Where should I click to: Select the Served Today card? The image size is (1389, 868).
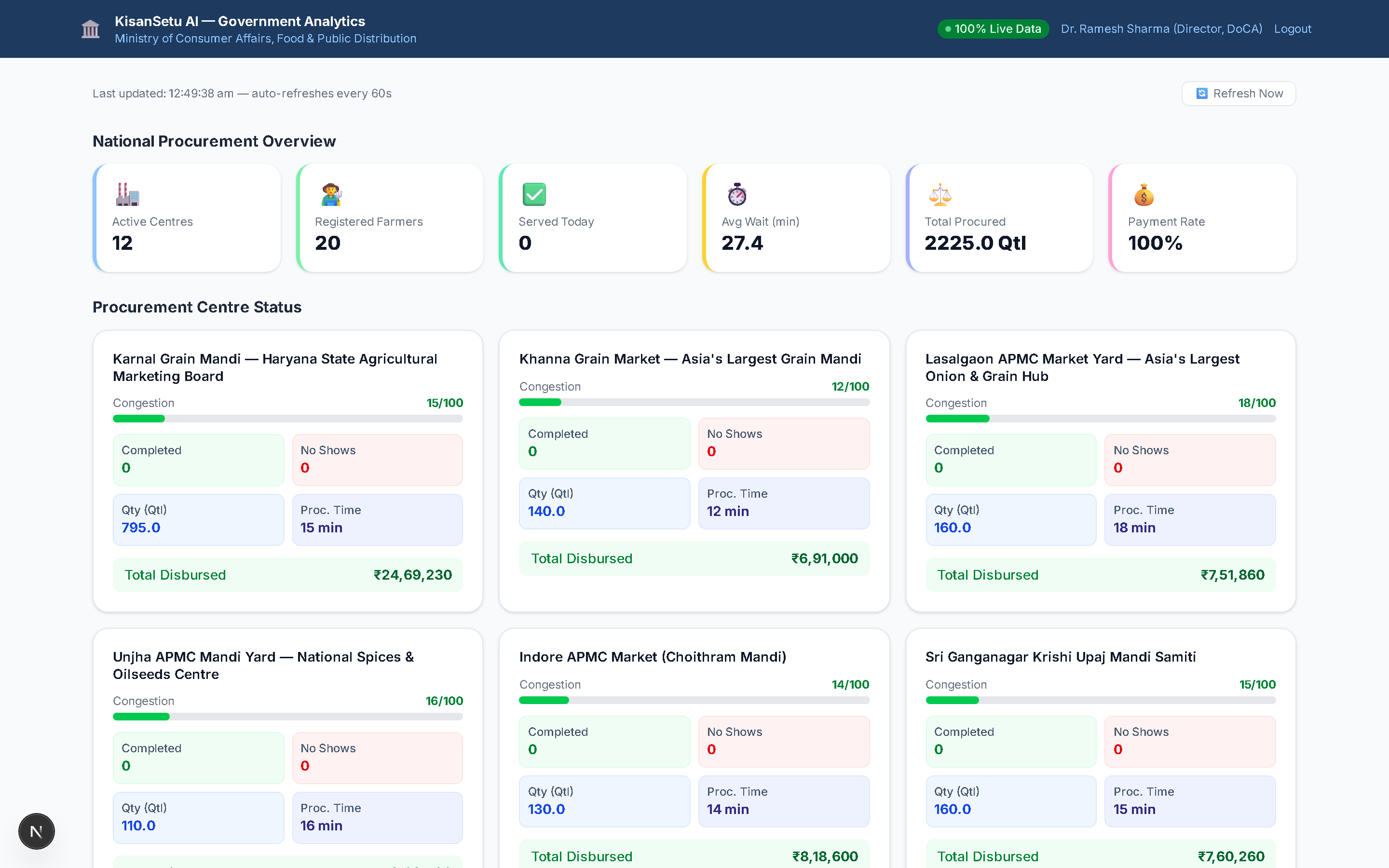coord(593,218)
